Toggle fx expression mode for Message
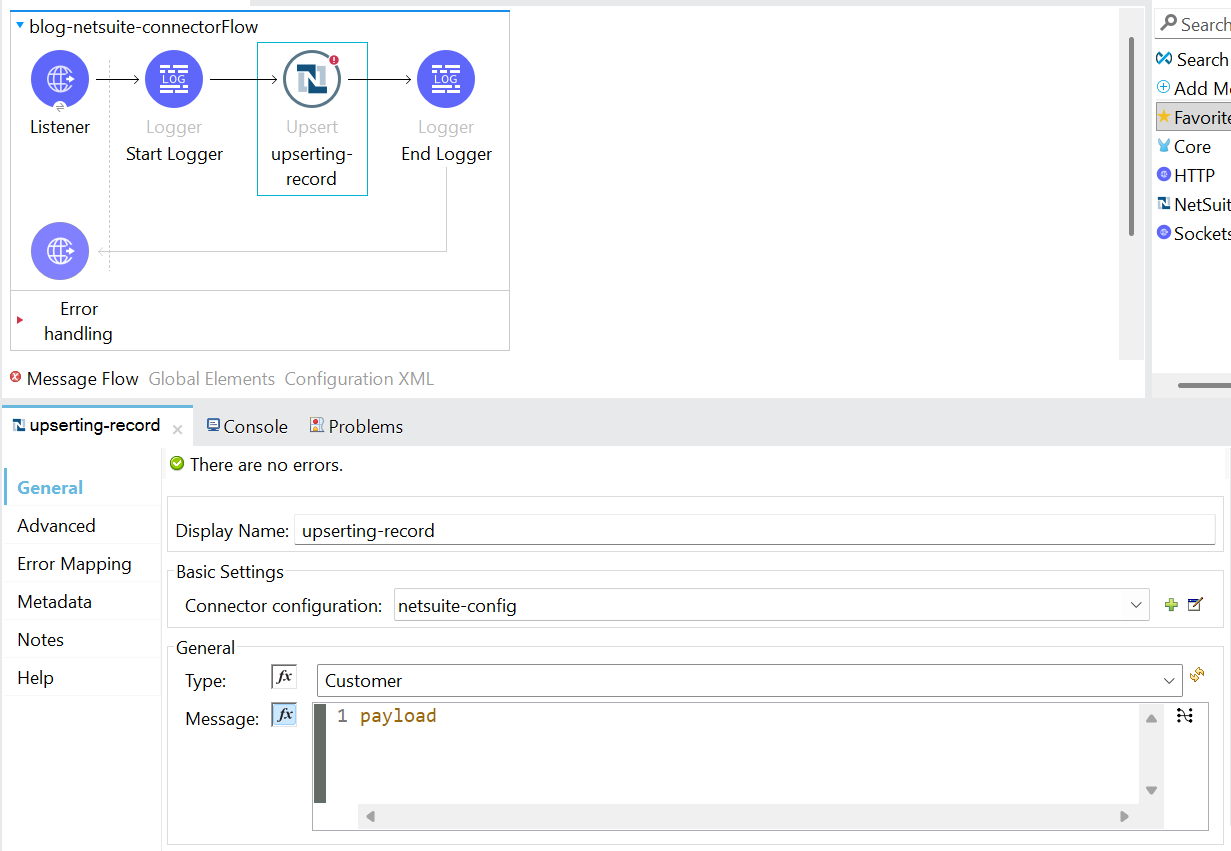1231x851 pixels. point(284,715)
